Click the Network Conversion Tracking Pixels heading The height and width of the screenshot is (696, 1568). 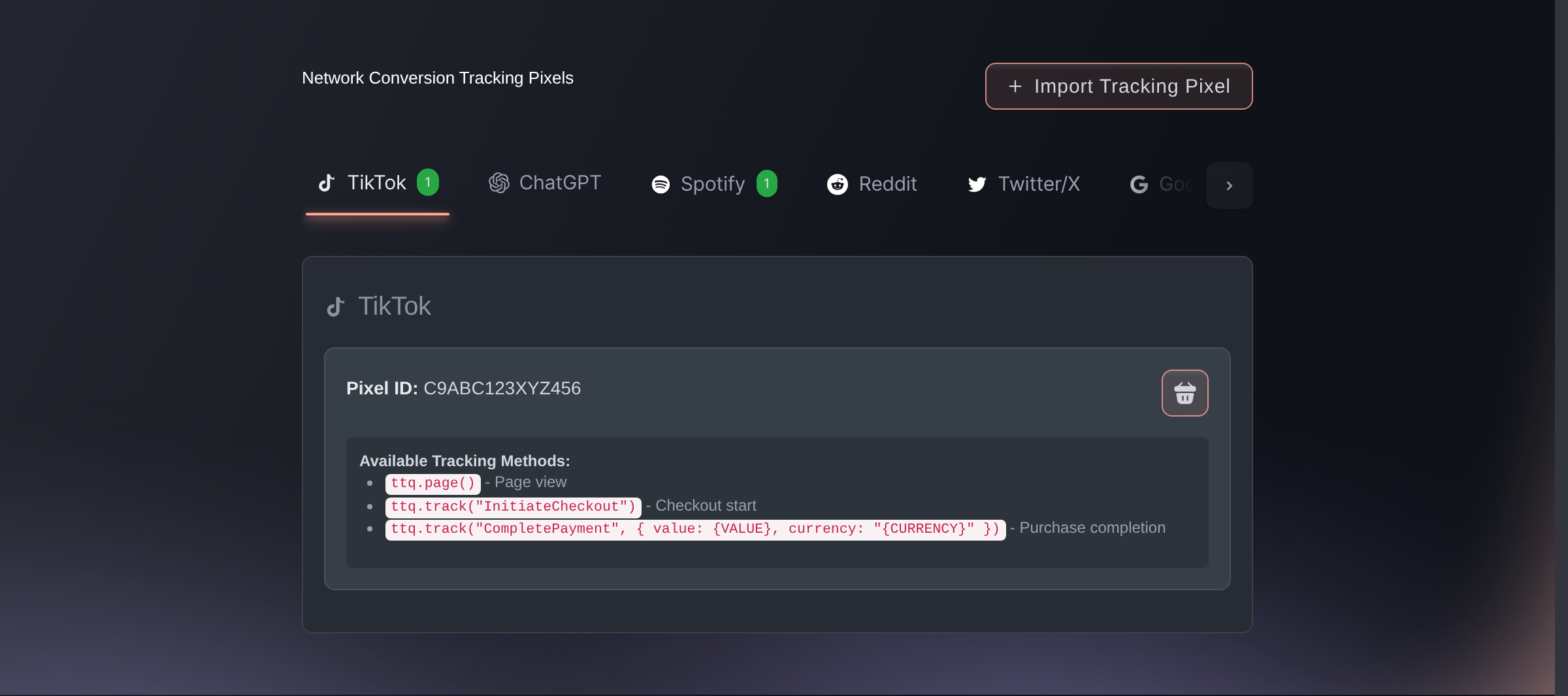tap(438, 78)
